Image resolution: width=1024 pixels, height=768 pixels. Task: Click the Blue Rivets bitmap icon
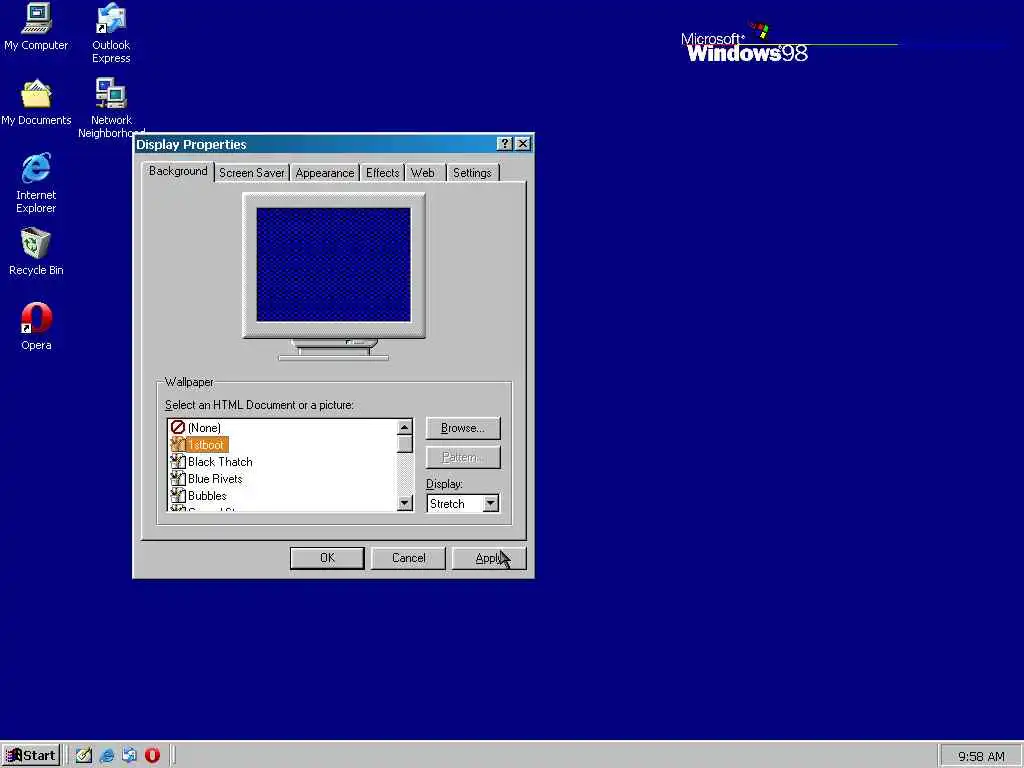[x=178, y=479]
